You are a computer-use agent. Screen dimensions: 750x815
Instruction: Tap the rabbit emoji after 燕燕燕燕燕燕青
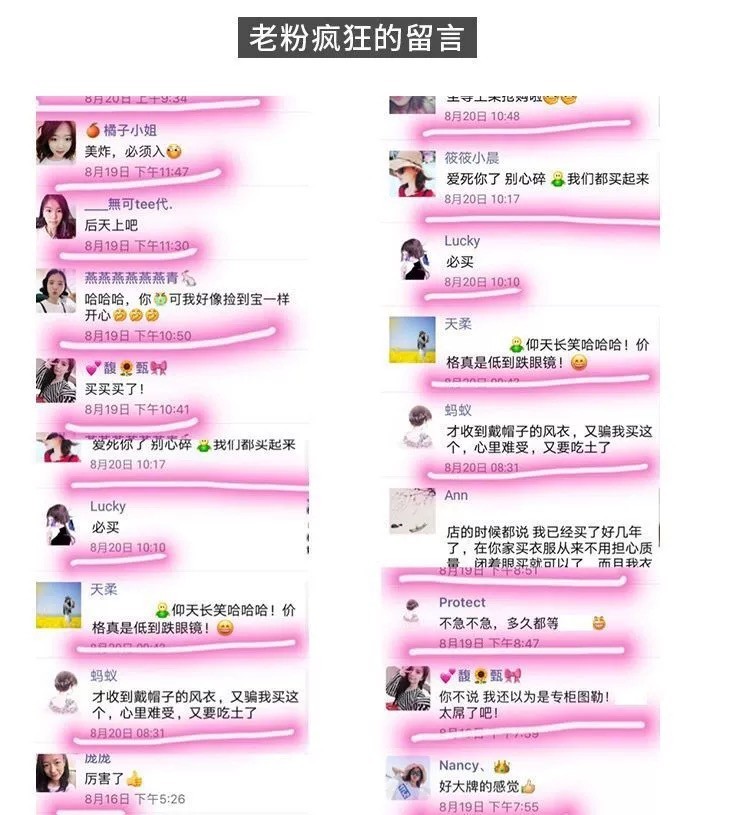point(189,279)
